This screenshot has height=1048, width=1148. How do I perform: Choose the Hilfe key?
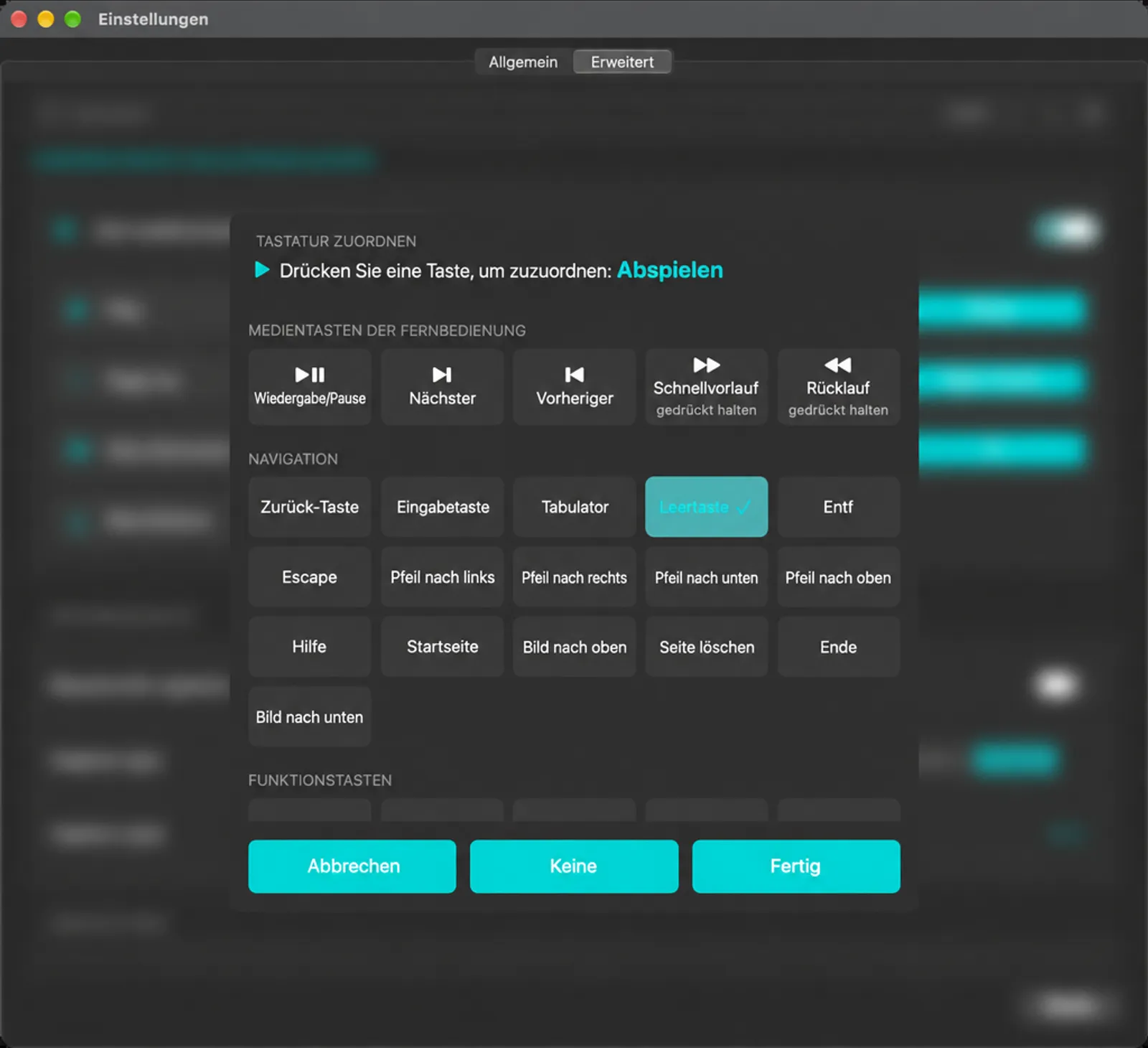click(x=309, y=647)
